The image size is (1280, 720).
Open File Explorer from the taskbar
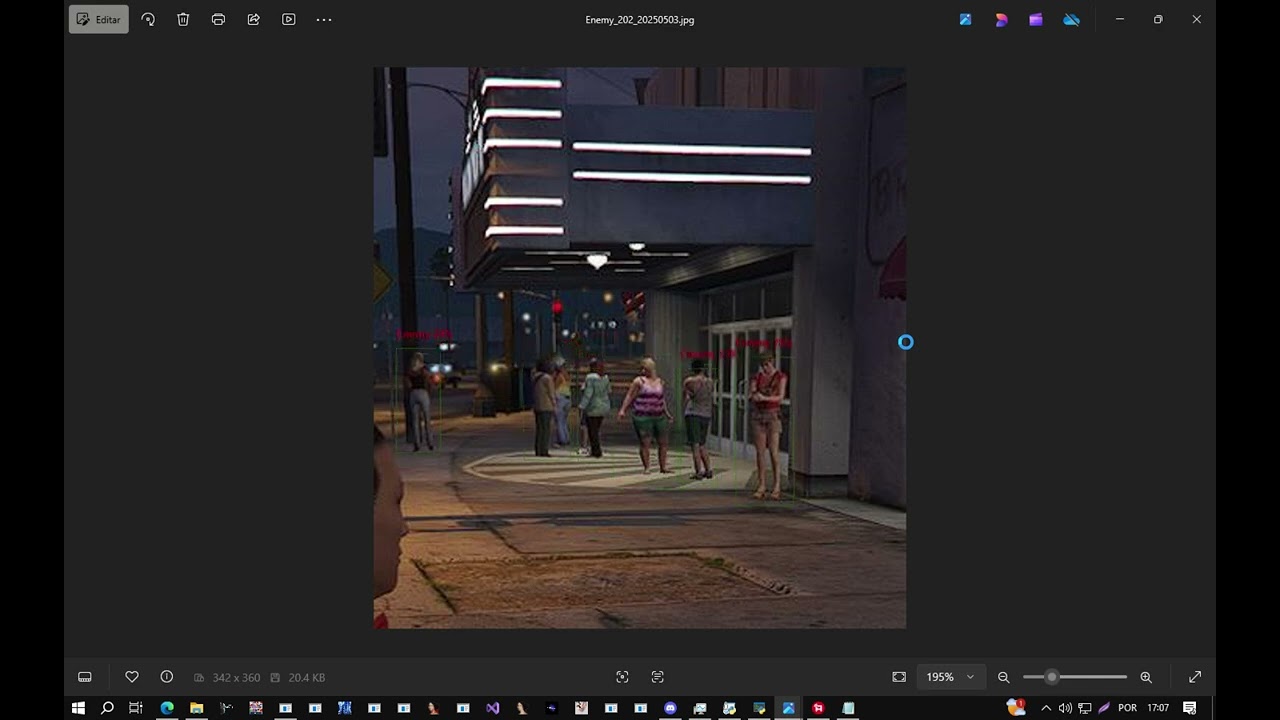197,708
